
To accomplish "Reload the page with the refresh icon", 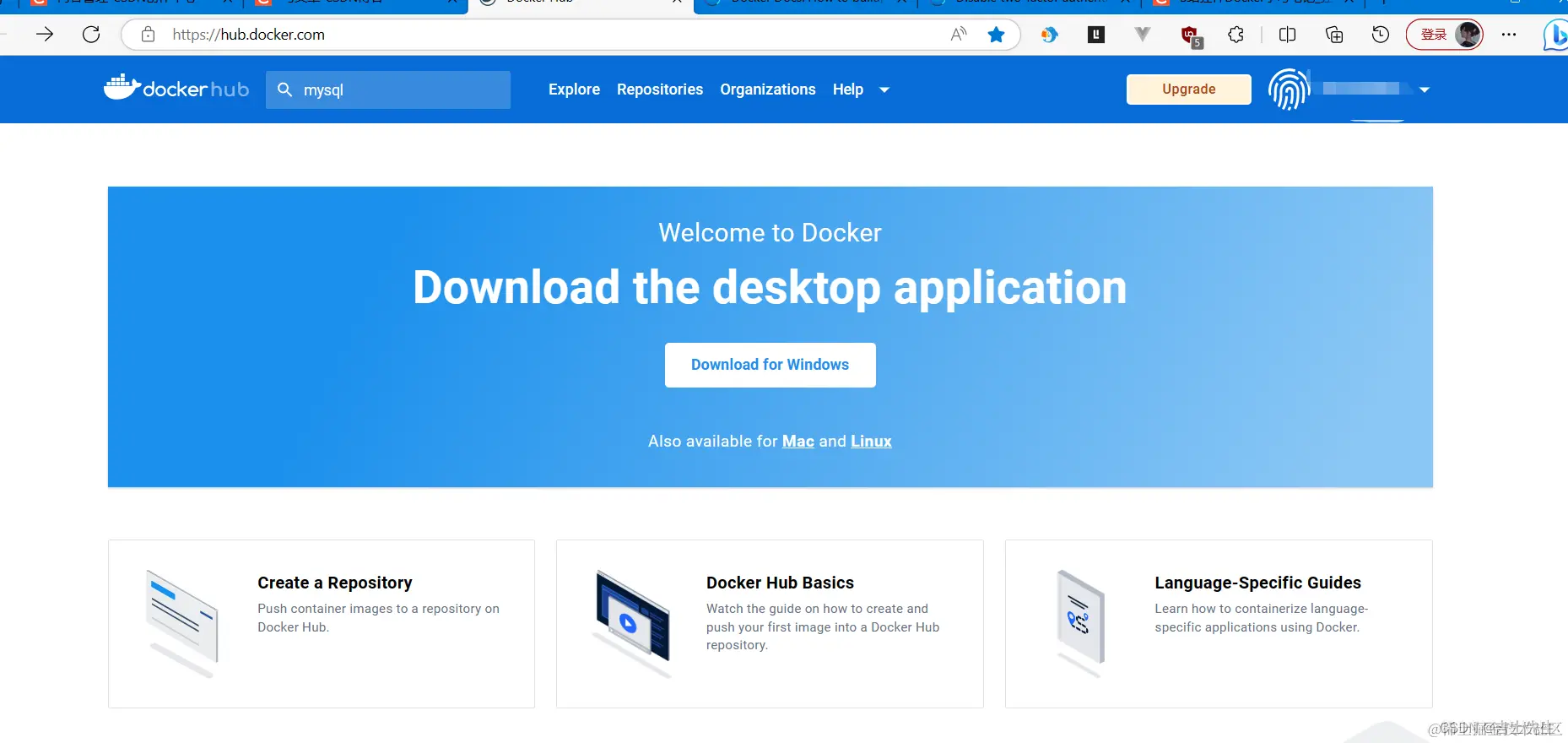I will [x=91, y=35].
